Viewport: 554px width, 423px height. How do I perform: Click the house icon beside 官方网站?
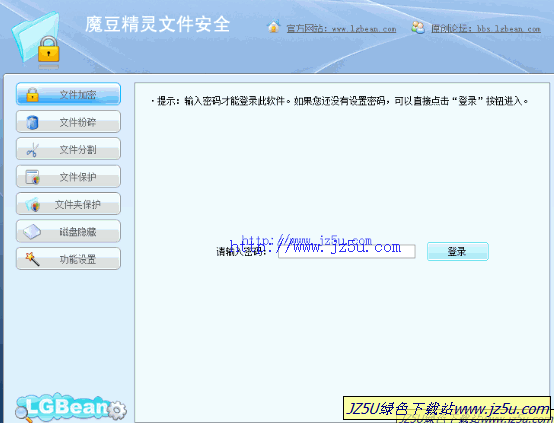(x=274, y=27)
